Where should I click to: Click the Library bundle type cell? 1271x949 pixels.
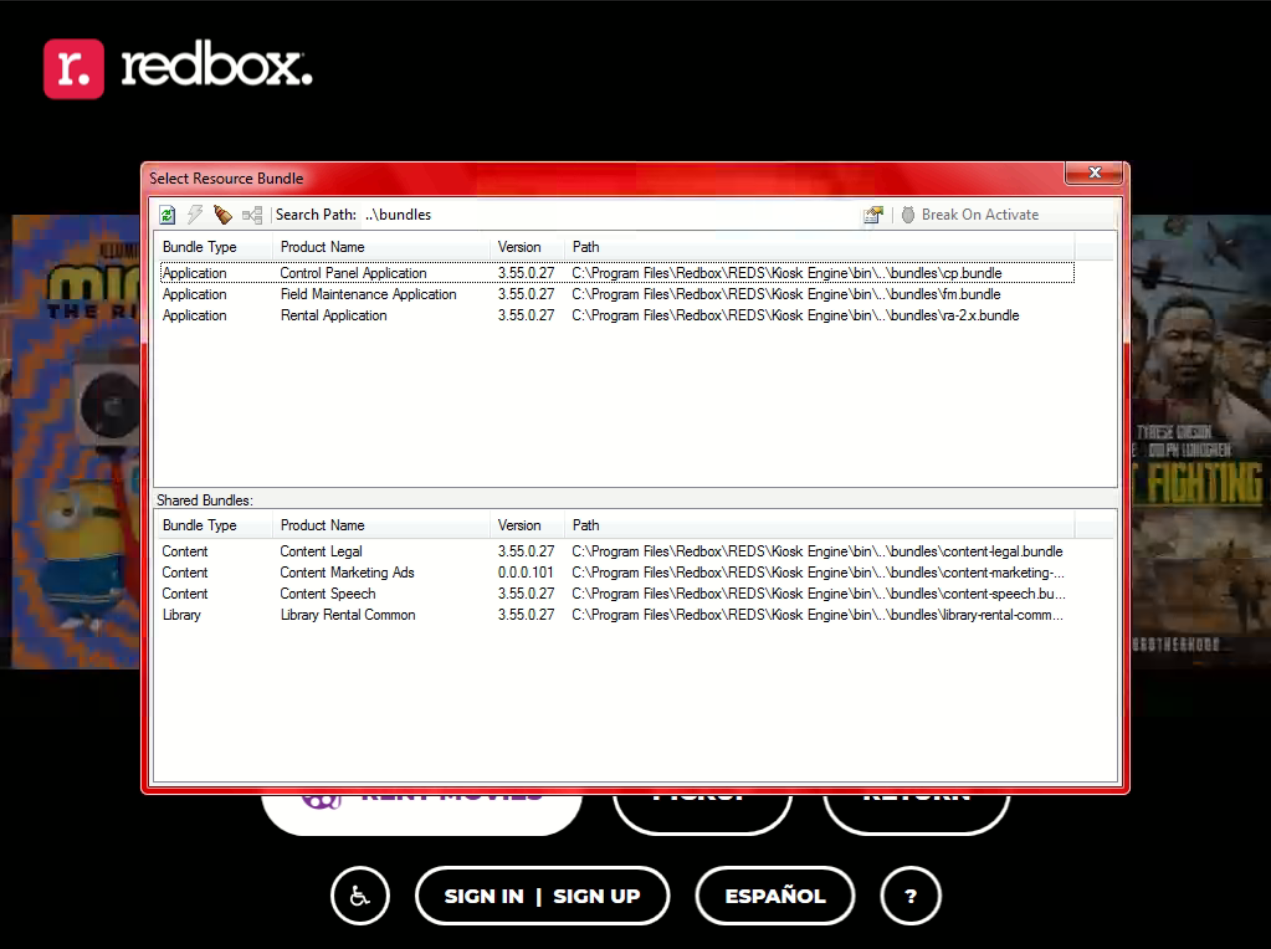point(182,614)
